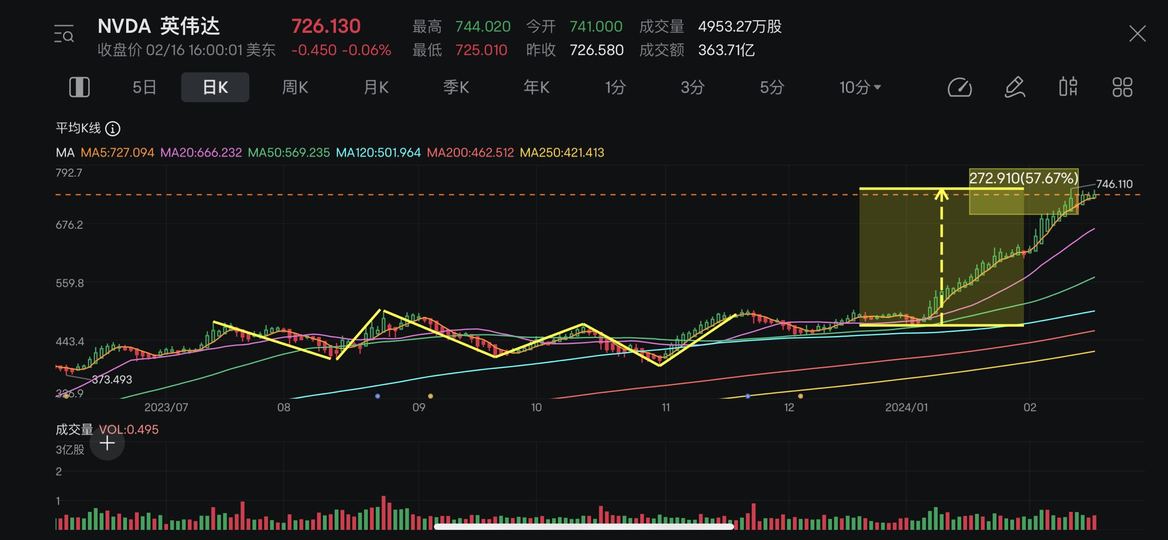Screen dimensions: 1168x540
Task: Click the 726.130 last price
Action: pos(326,27)
